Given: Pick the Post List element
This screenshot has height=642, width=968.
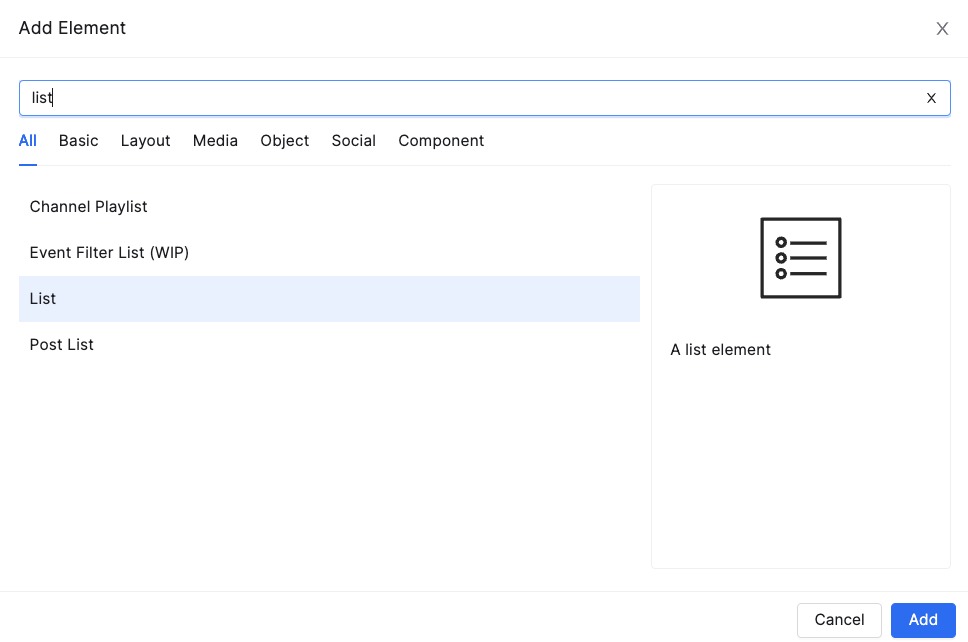Looking at the screenshot, I should coord(329,344).
